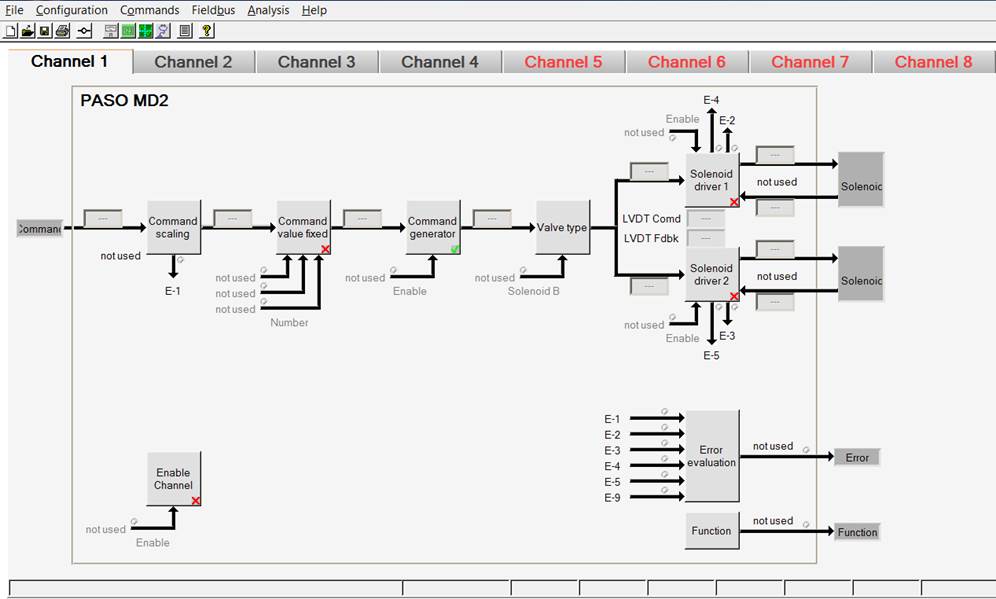Open the Solenoid driver 1 block
Viewport: 996px width, 599px height.
coord(711,180)
